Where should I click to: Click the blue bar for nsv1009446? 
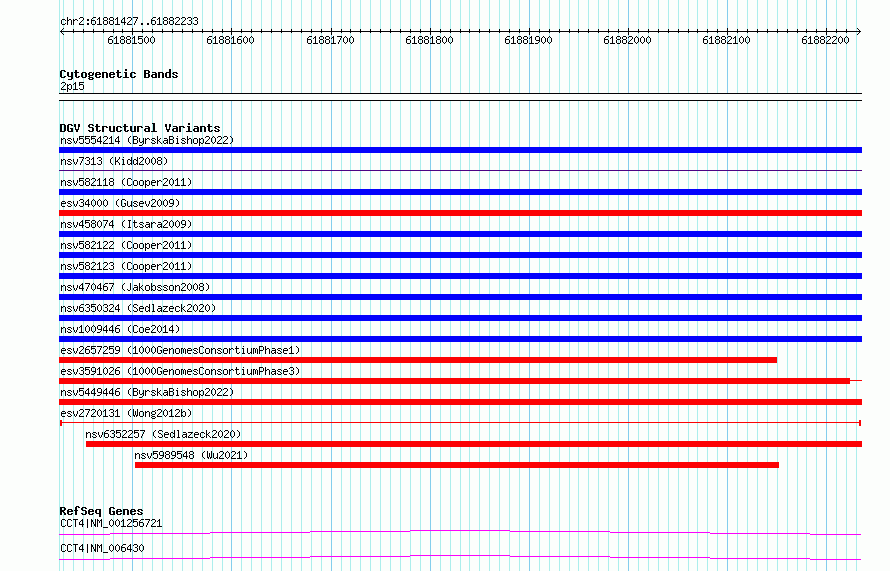[460, 339]
